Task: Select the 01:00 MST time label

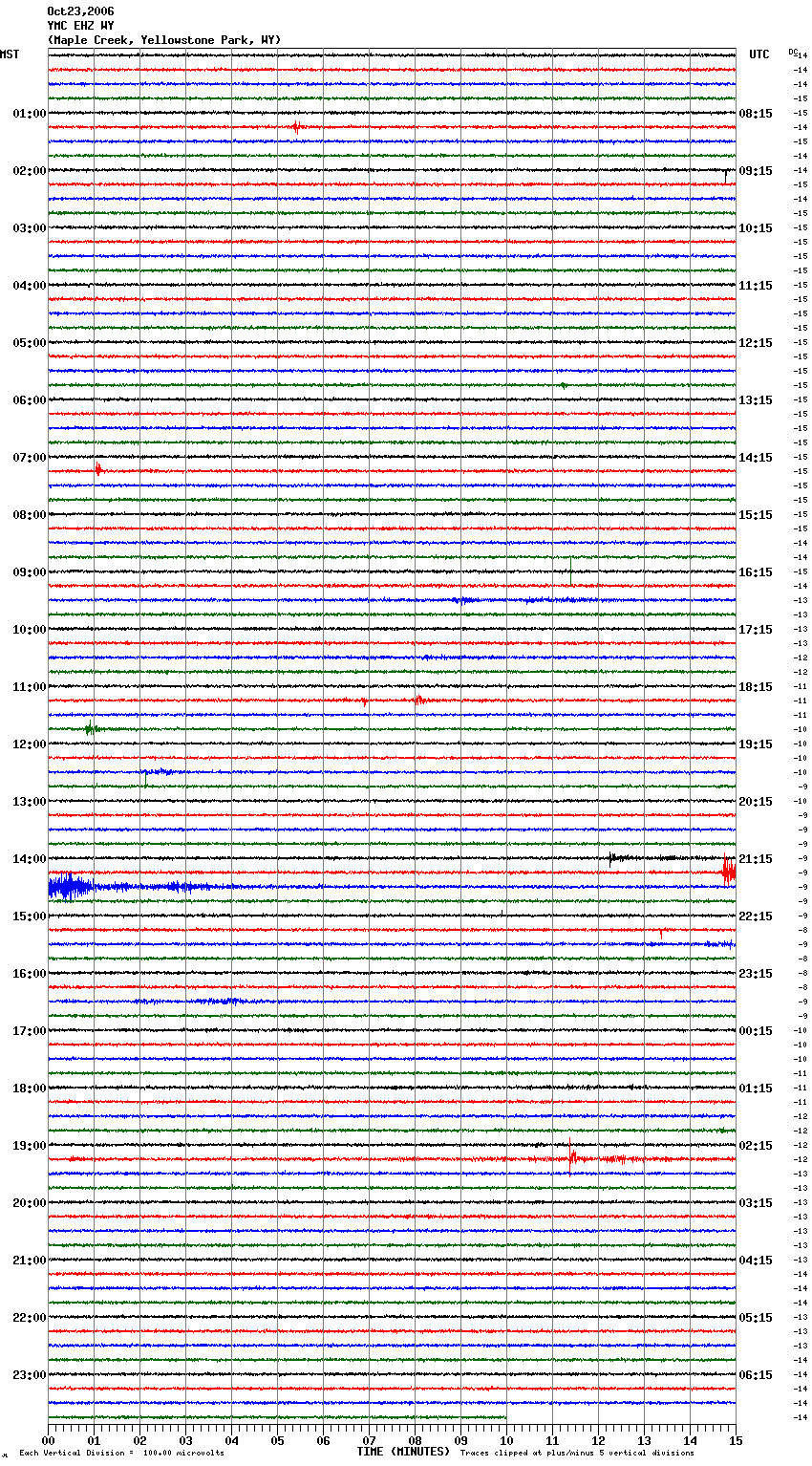Action: (x=30, y=114)
